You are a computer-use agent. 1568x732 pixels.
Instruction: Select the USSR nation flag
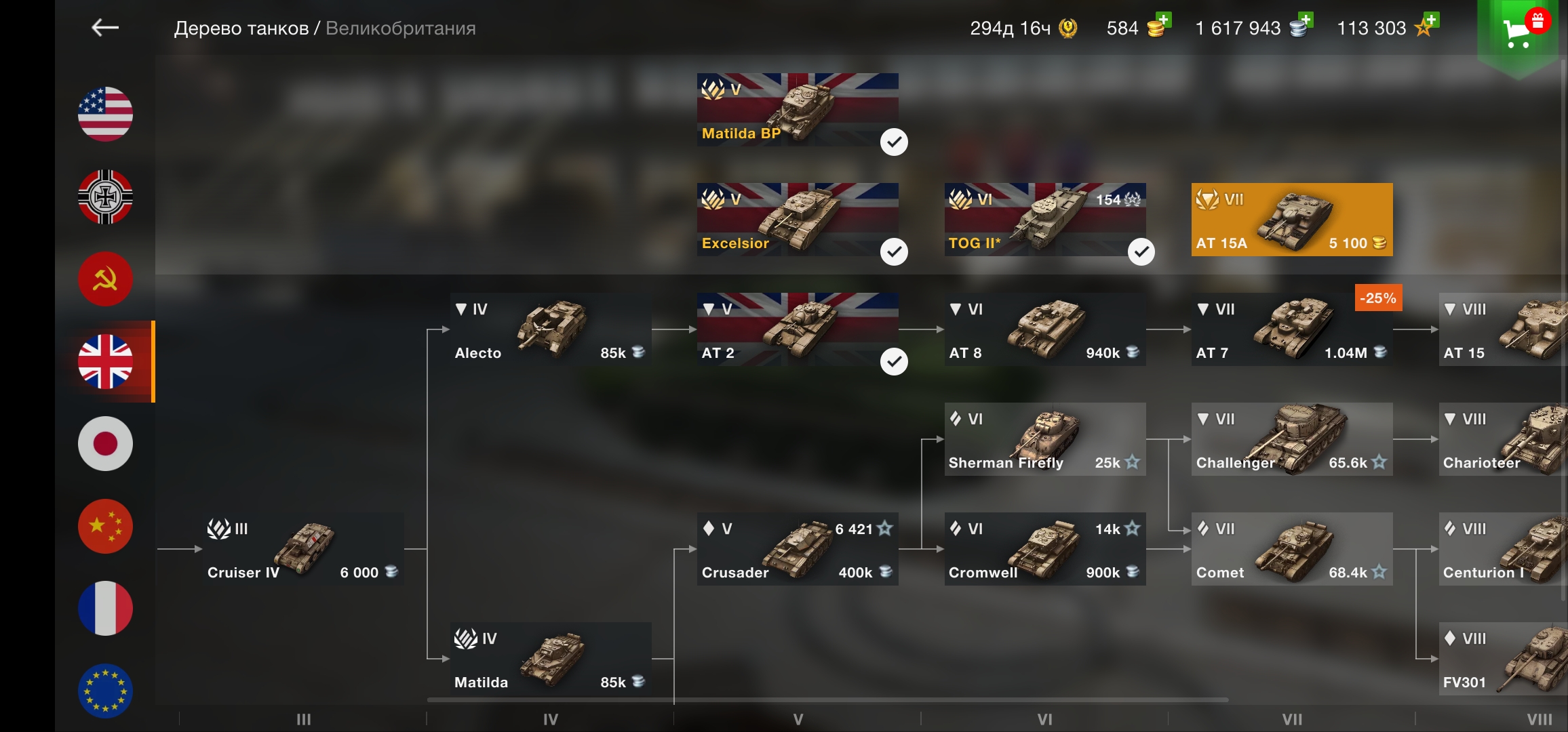(105, 279)
